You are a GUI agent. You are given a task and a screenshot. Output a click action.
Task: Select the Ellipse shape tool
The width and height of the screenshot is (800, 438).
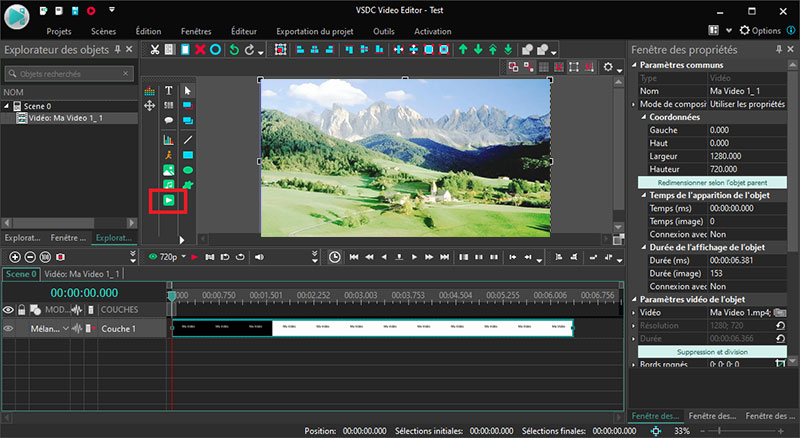coord(188,170)
